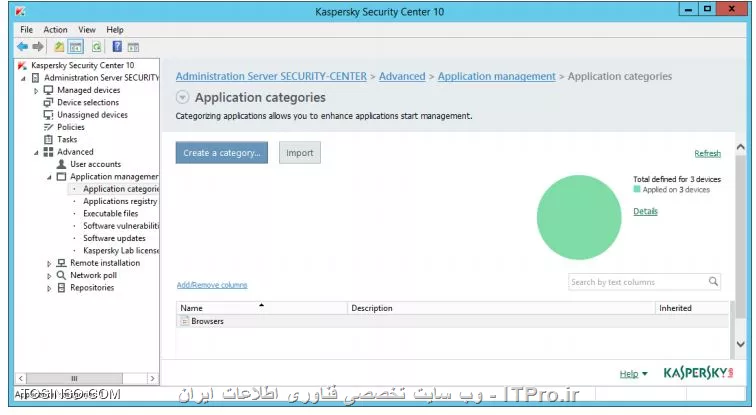Click the Add/Remove columns link

[212, 285]
